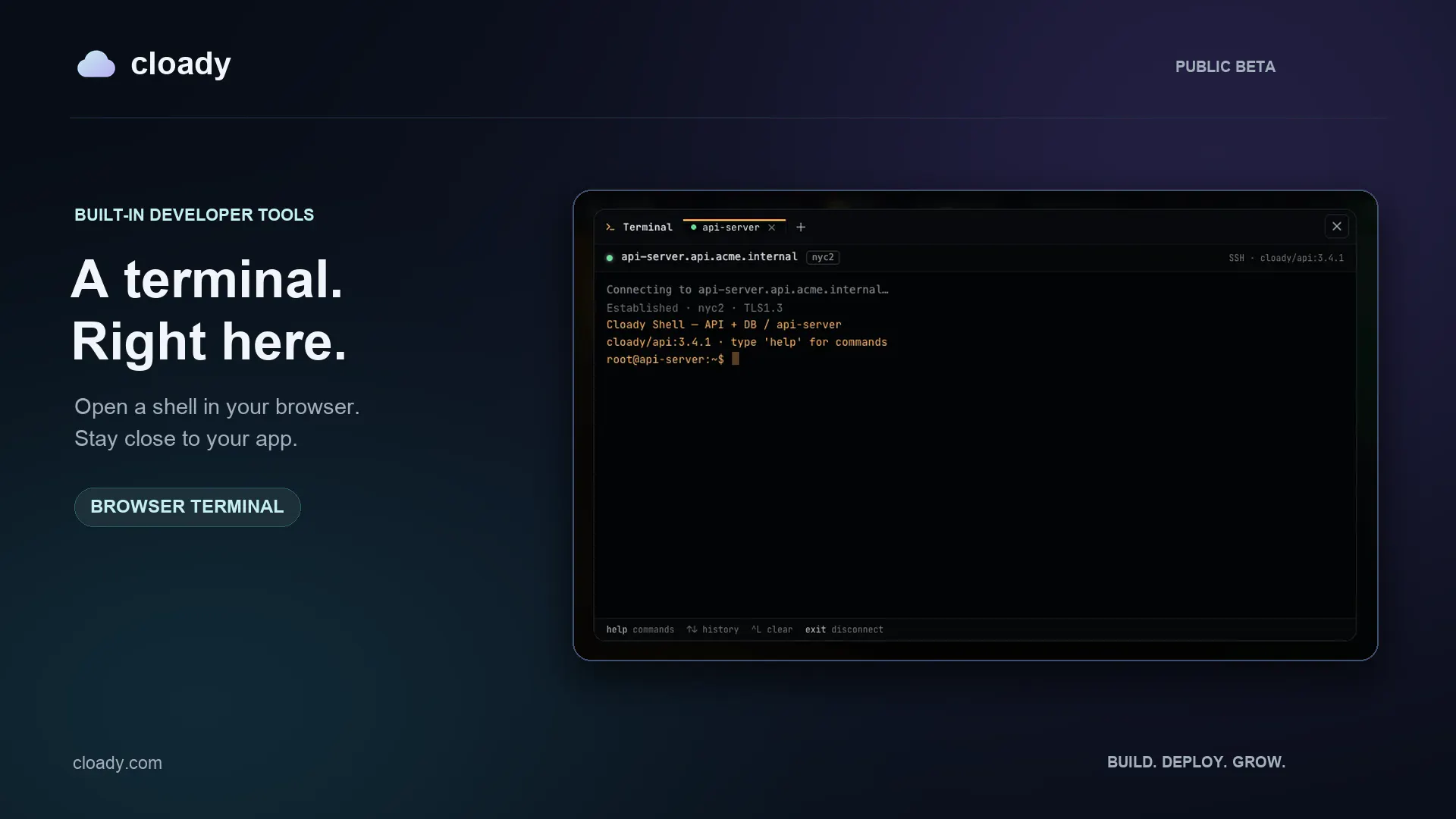Open the cloady.com link
The height and width of the screenshot is (819, 1456).
click(x=118, y=763)
